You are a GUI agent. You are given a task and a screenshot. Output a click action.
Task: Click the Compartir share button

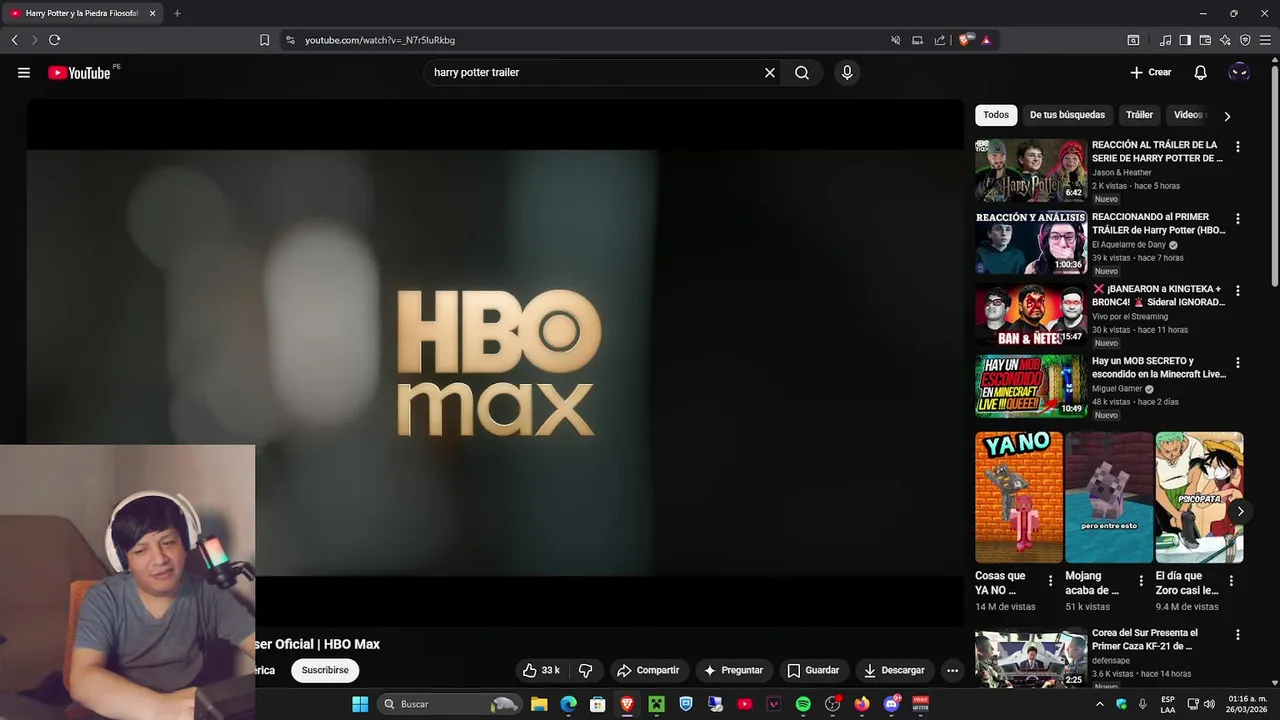(x=648, y=670)
